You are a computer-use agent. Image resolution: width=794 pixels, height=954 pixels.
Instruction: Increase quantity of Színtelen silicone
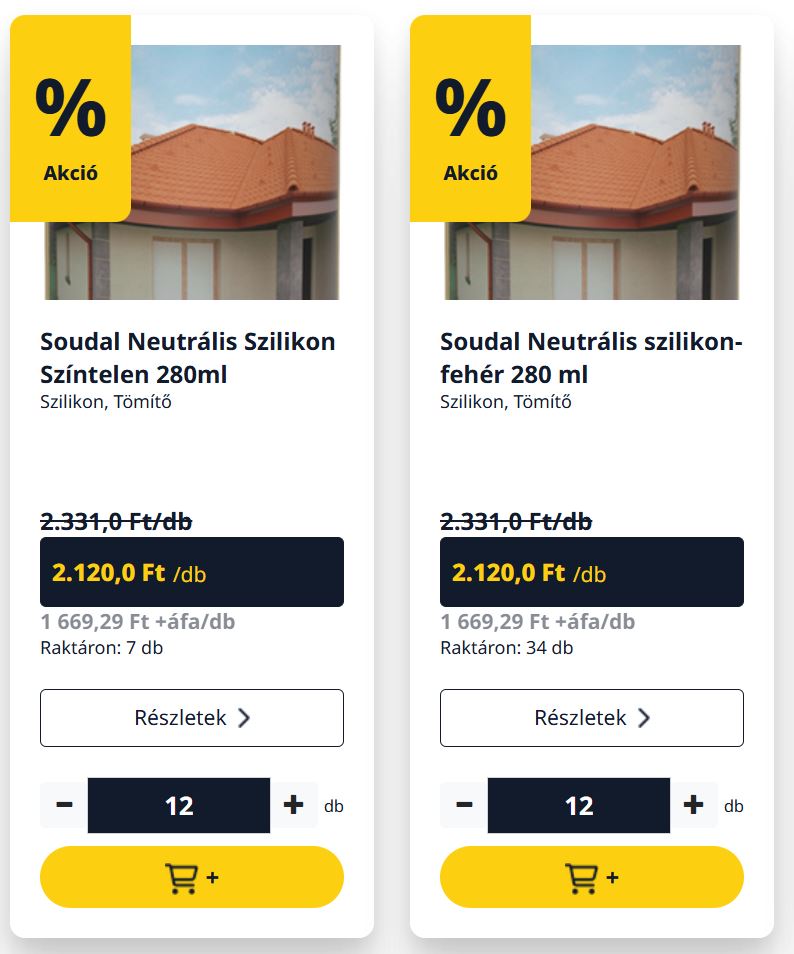pos(294,805)
